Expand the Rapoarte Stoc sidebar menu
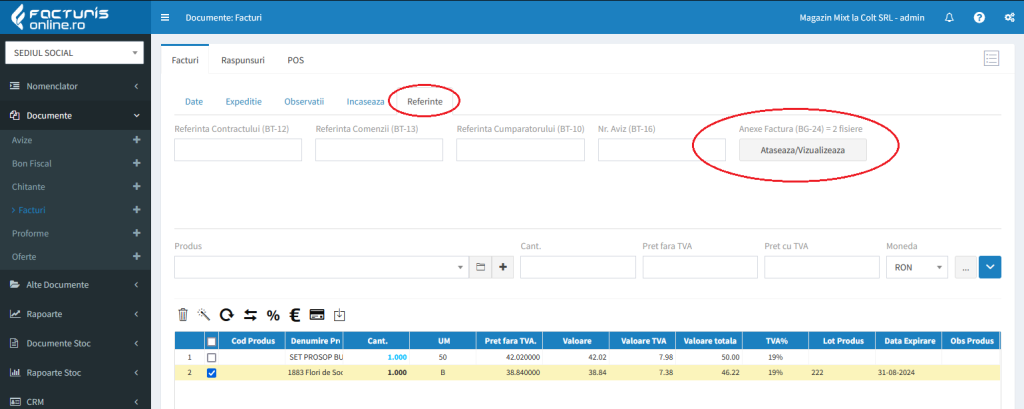The width and height of the screenshot is (1024, 409). [76, 373]
